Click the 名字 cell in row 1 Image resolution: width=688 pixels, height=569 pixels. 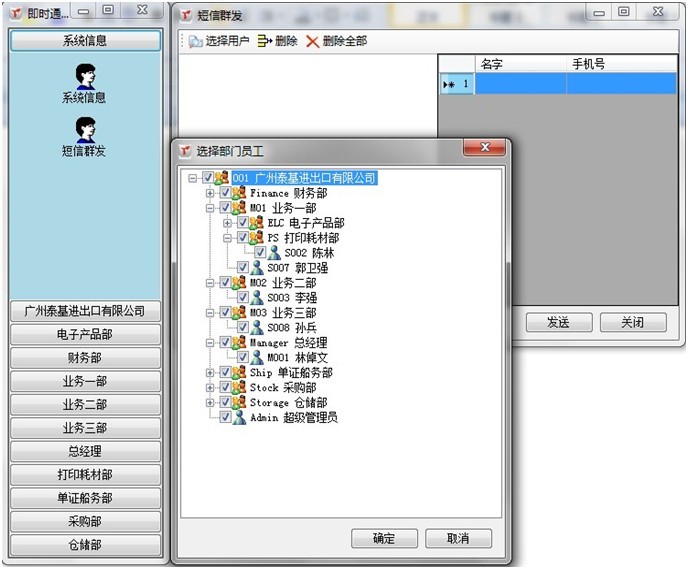tap(520, 84)
